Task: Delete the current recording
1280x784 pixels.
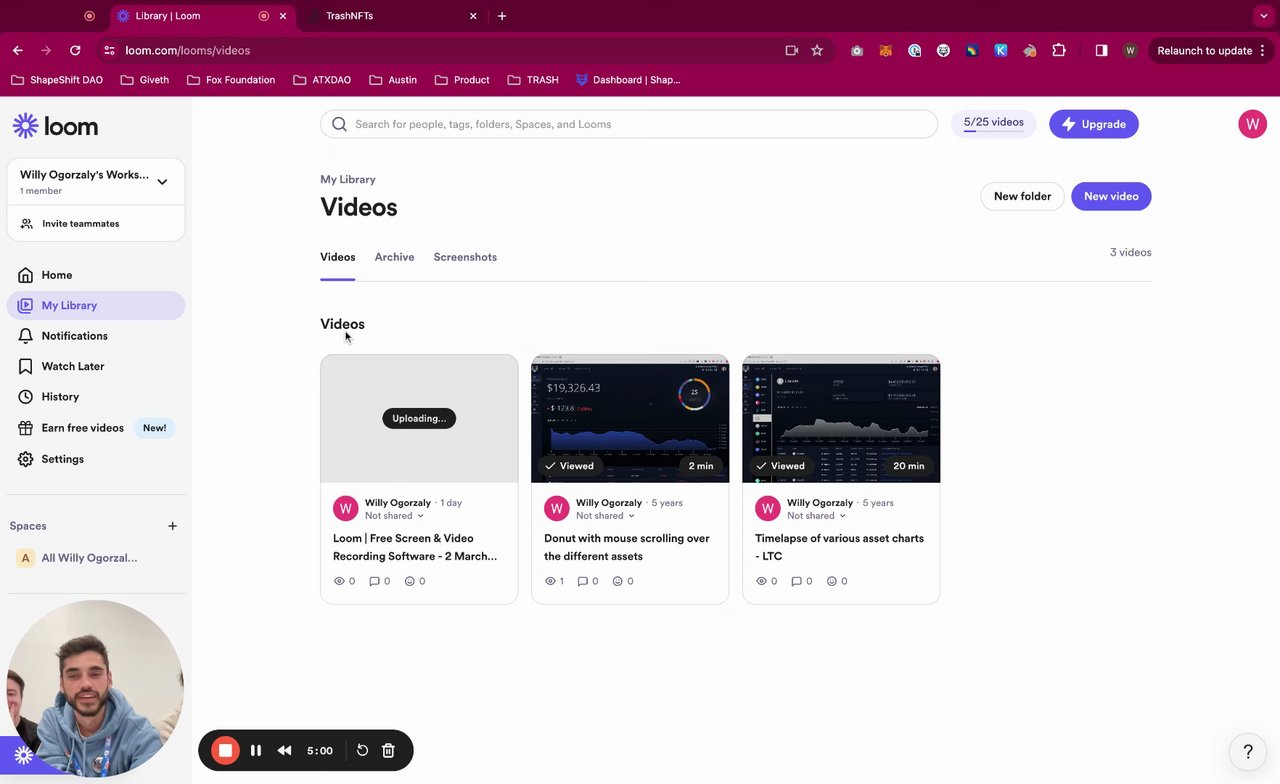Action: pos(388,750)
